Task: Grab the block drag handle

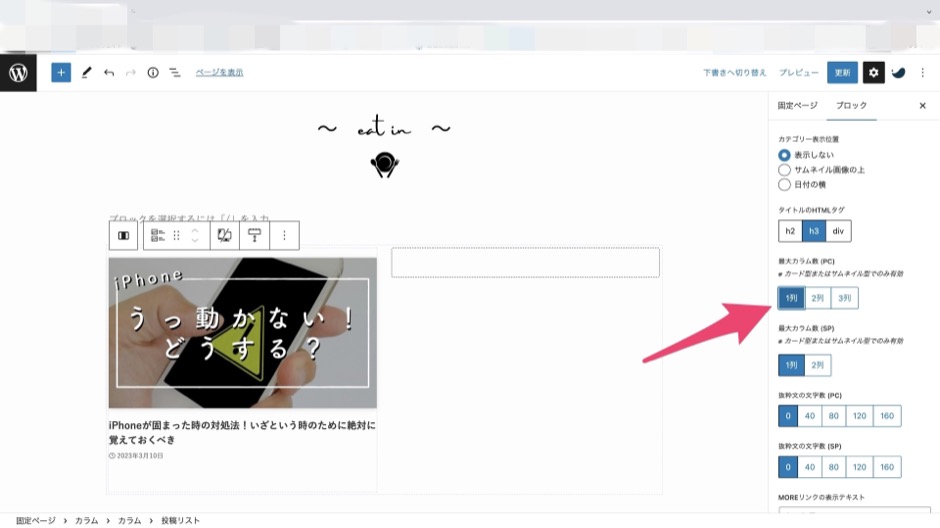Action: point(176,236)
